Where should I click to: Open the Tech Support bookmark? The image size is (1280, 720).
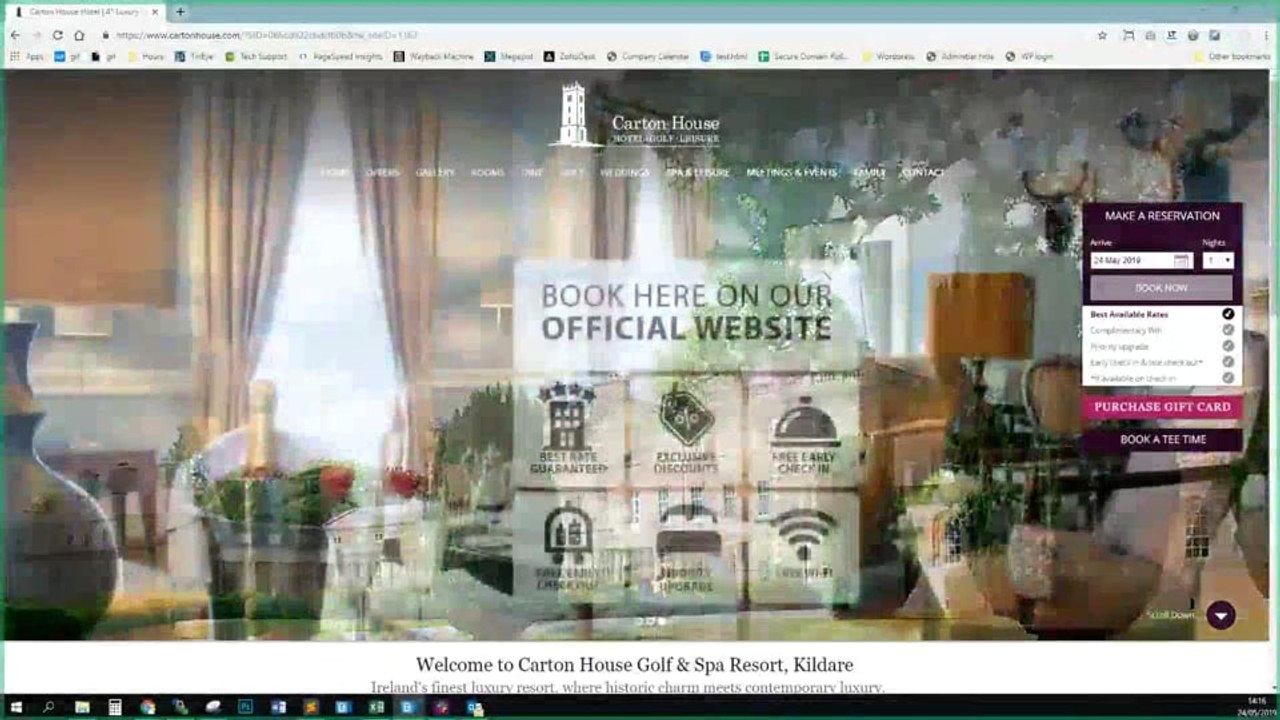(x=257, y=57)
